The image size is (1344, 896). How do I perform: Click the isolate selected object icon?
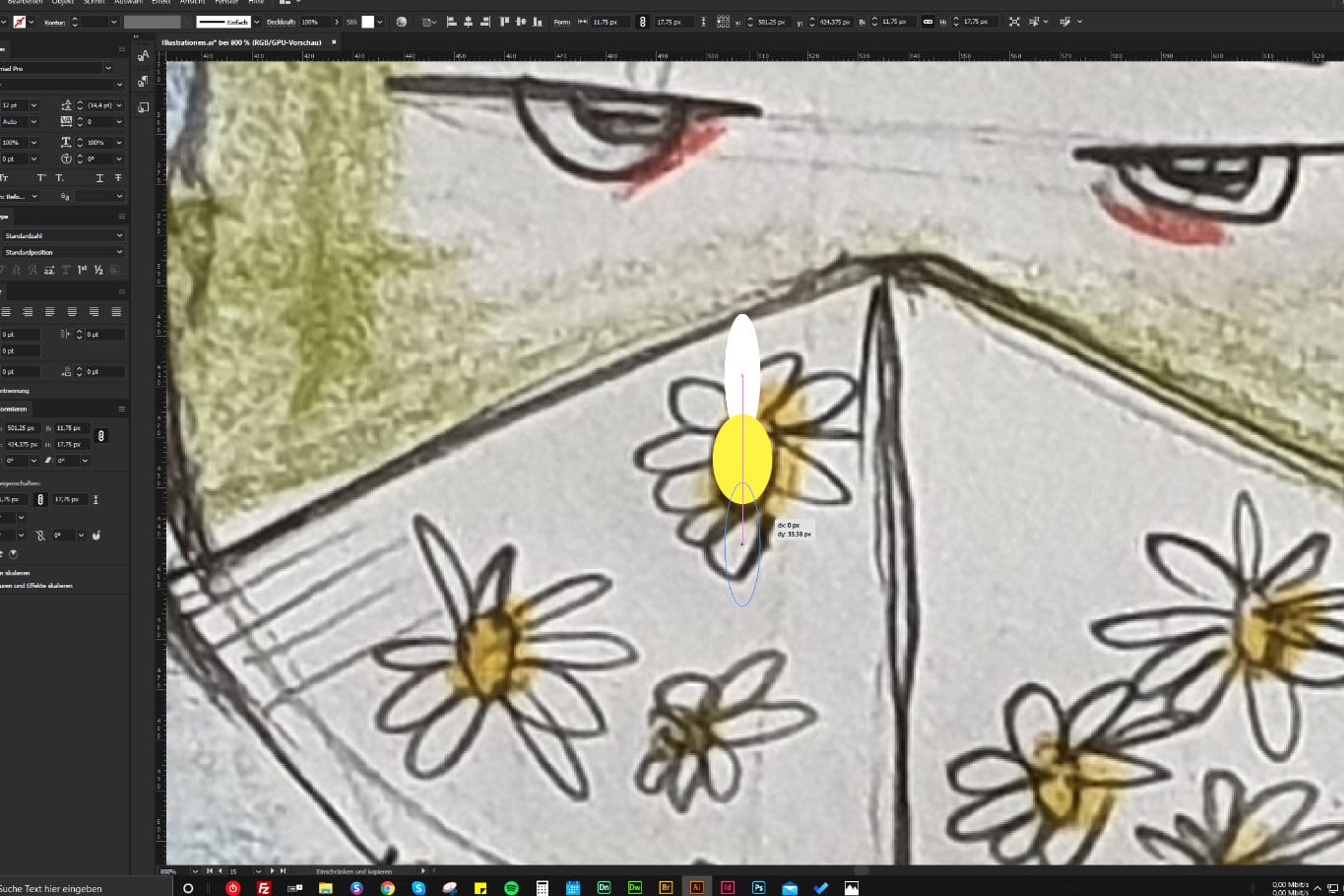coord(1014,22)
